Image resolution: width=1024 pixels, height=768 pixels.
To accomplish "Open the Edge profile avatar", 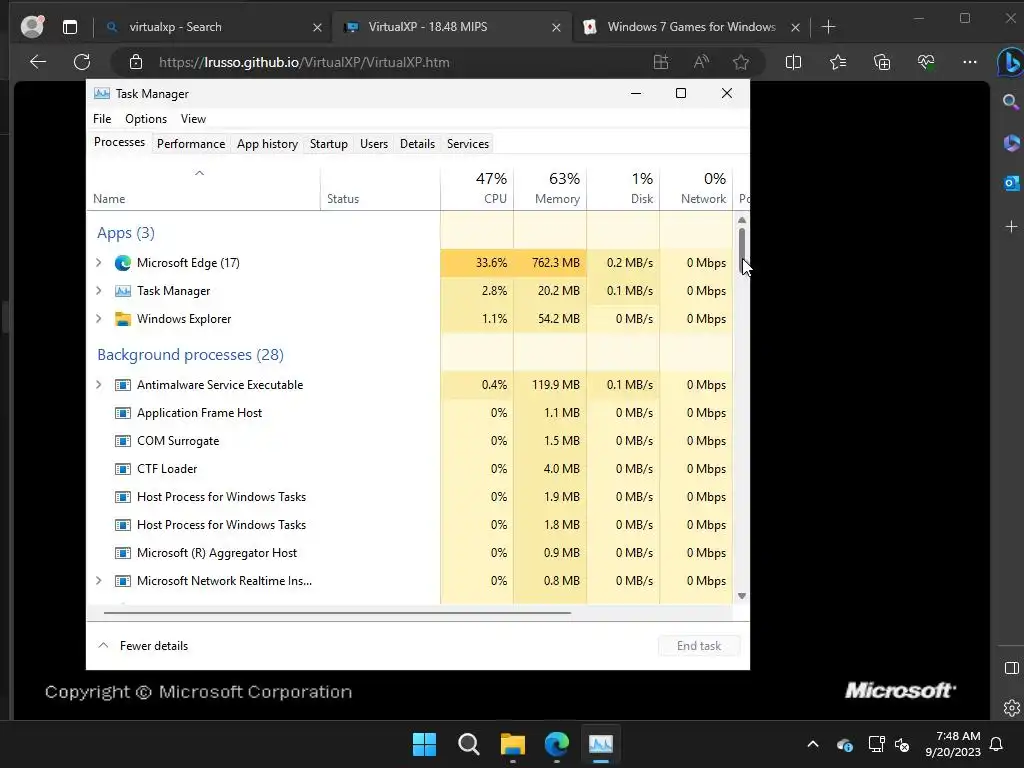I will (32, 26).
